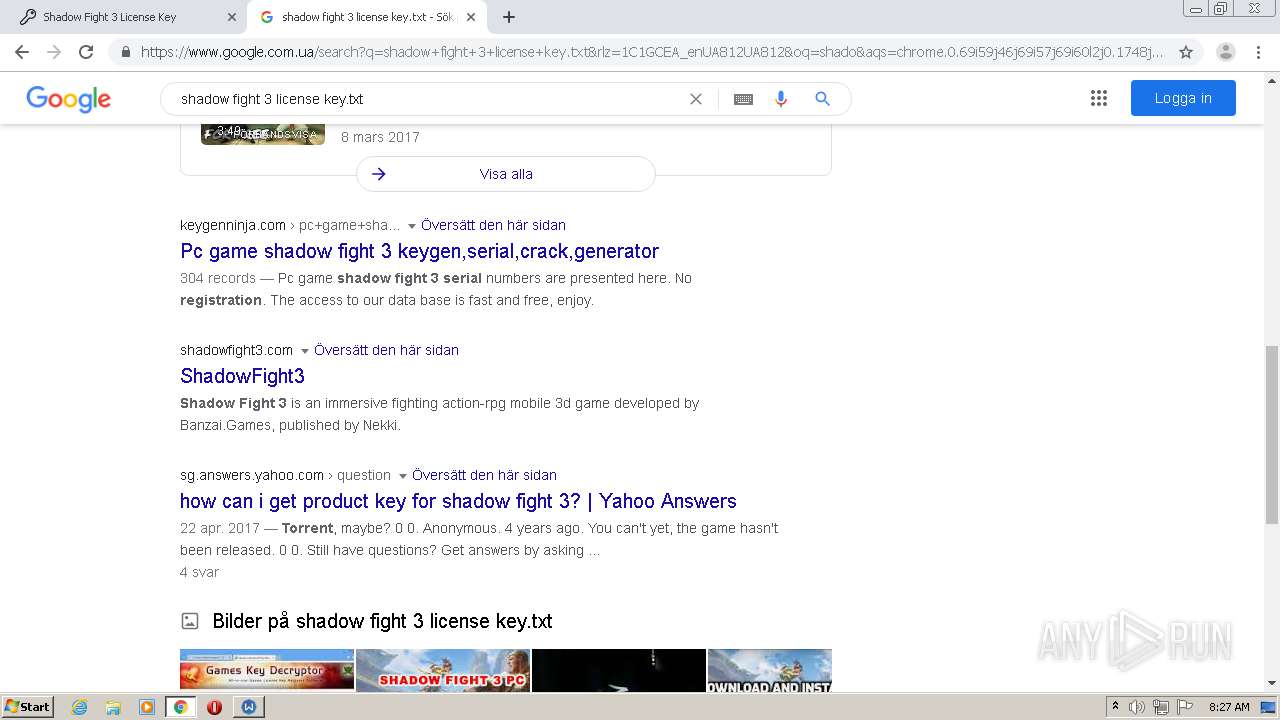Viewport: 1280px width, 720px height.
Task: Bookmark this page with star icon
Action: (x=1186, y=52)
